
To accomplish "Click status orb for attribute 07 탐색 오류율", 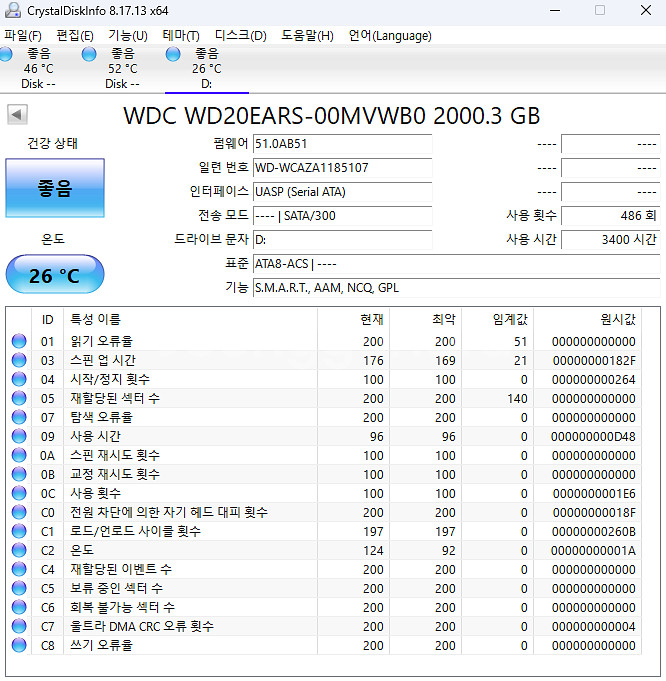I will (x=19, y=417).
